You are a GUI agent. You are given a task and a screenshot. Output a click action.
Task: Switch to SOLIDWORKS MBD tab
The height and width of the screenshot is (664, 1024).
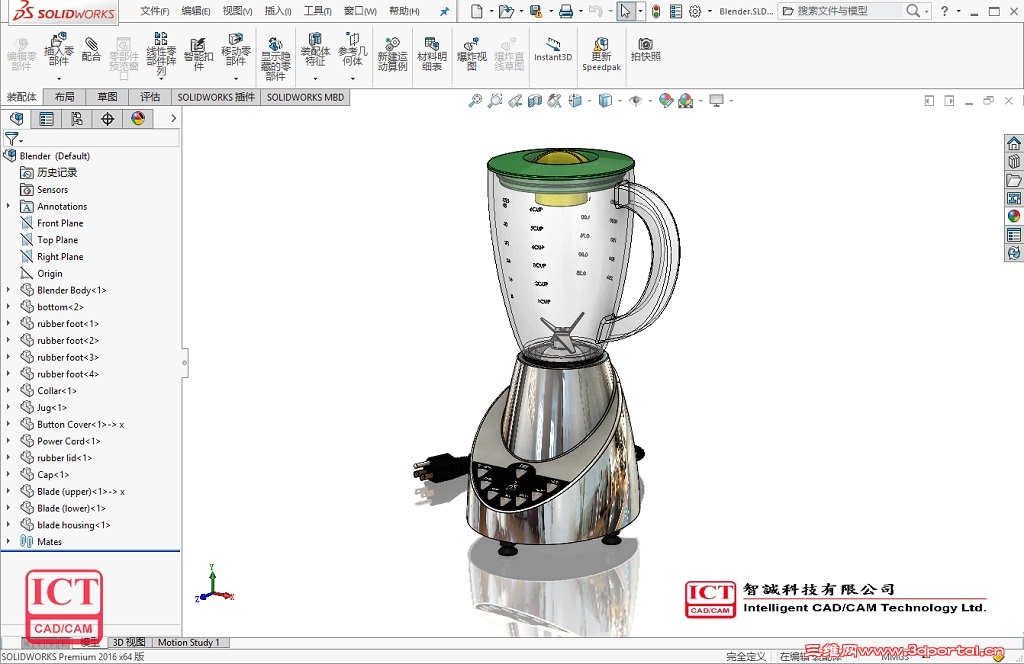(x=305, y=97)
